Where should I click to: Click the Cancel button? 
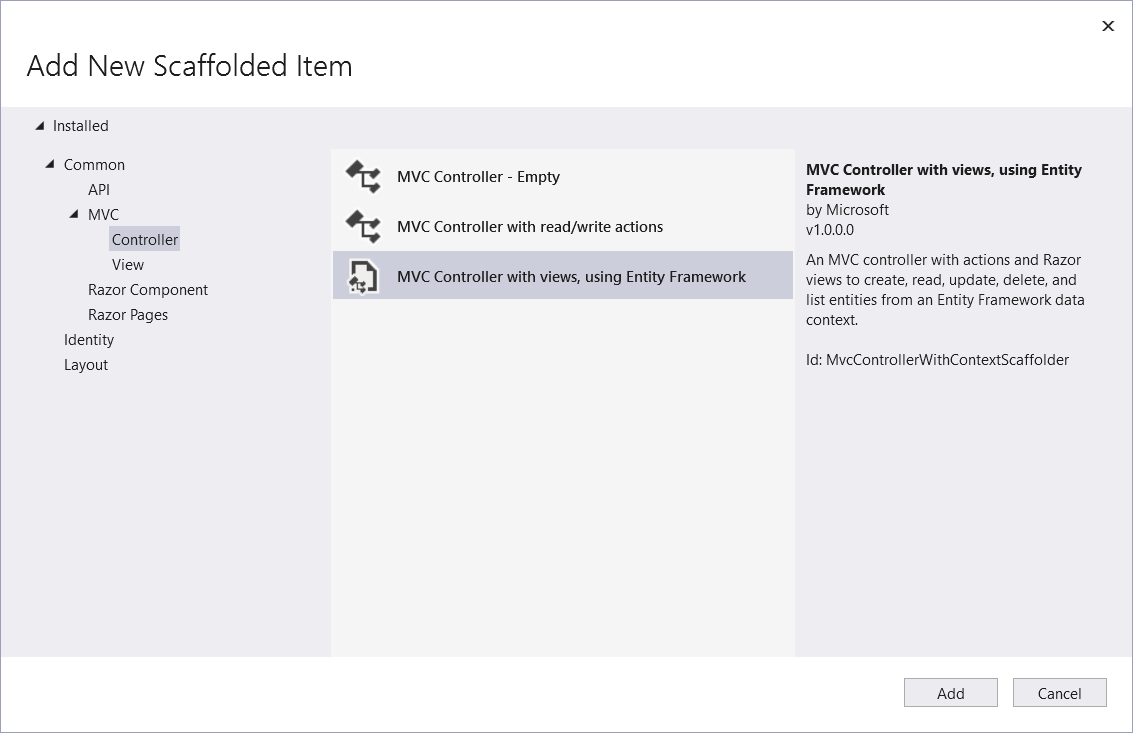(1059, 692)
